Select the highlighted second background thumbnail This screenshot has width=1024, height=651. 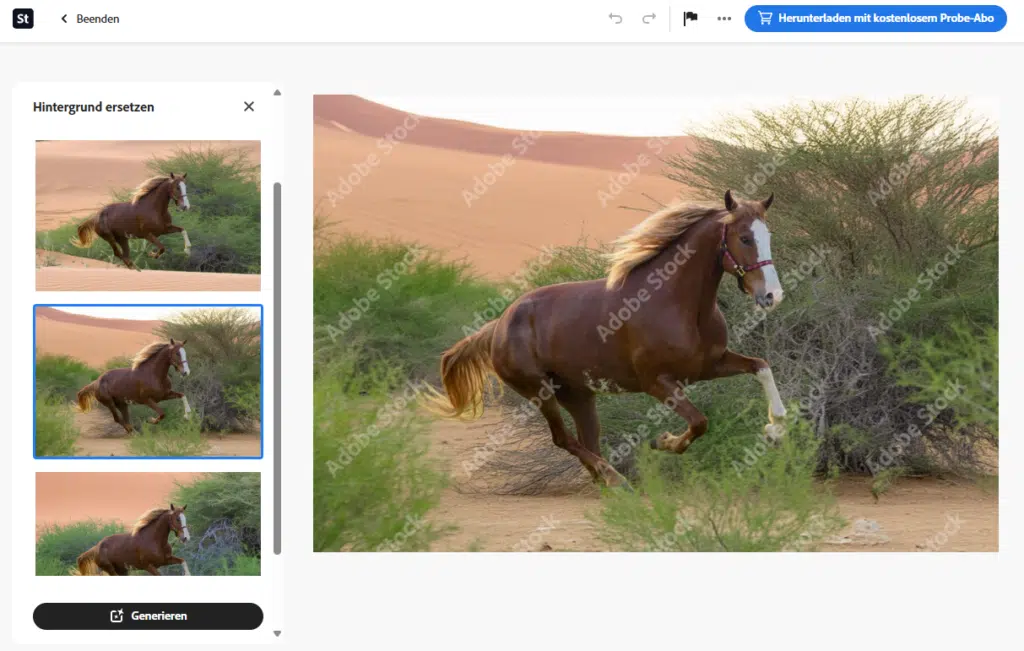pos(148,381)
